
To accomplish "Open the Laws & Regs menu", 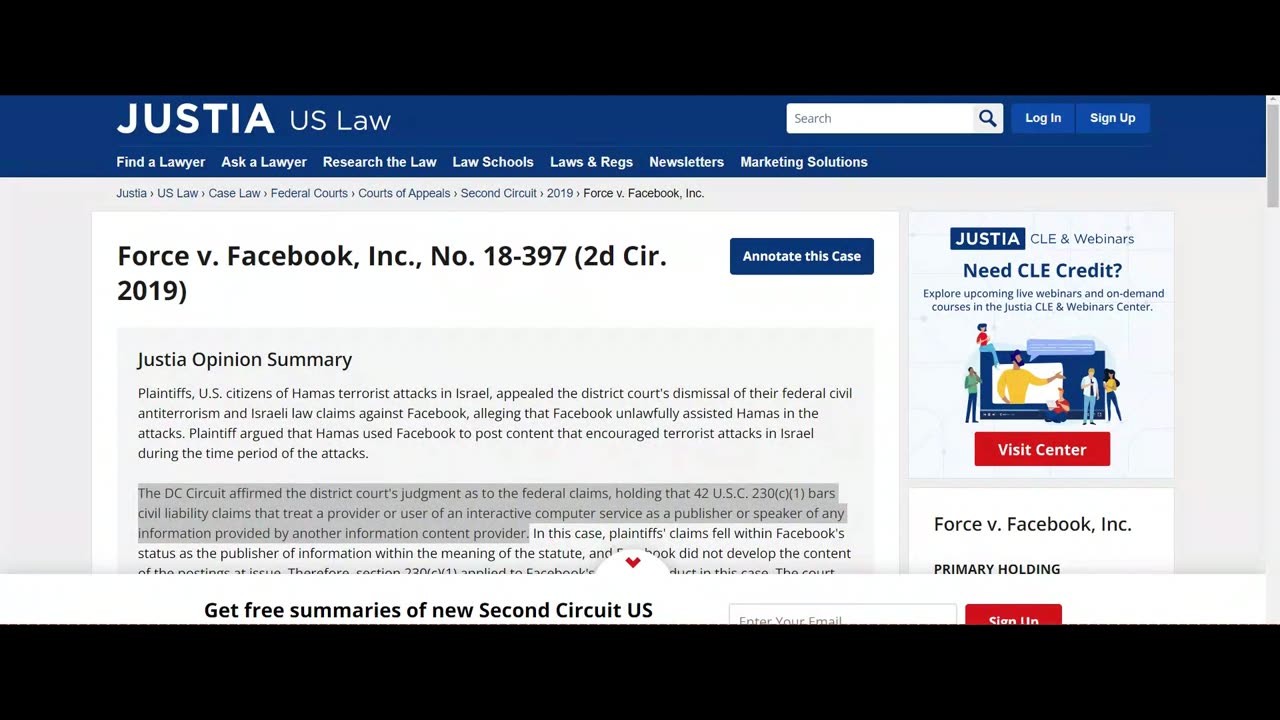I will pos(591,162).
